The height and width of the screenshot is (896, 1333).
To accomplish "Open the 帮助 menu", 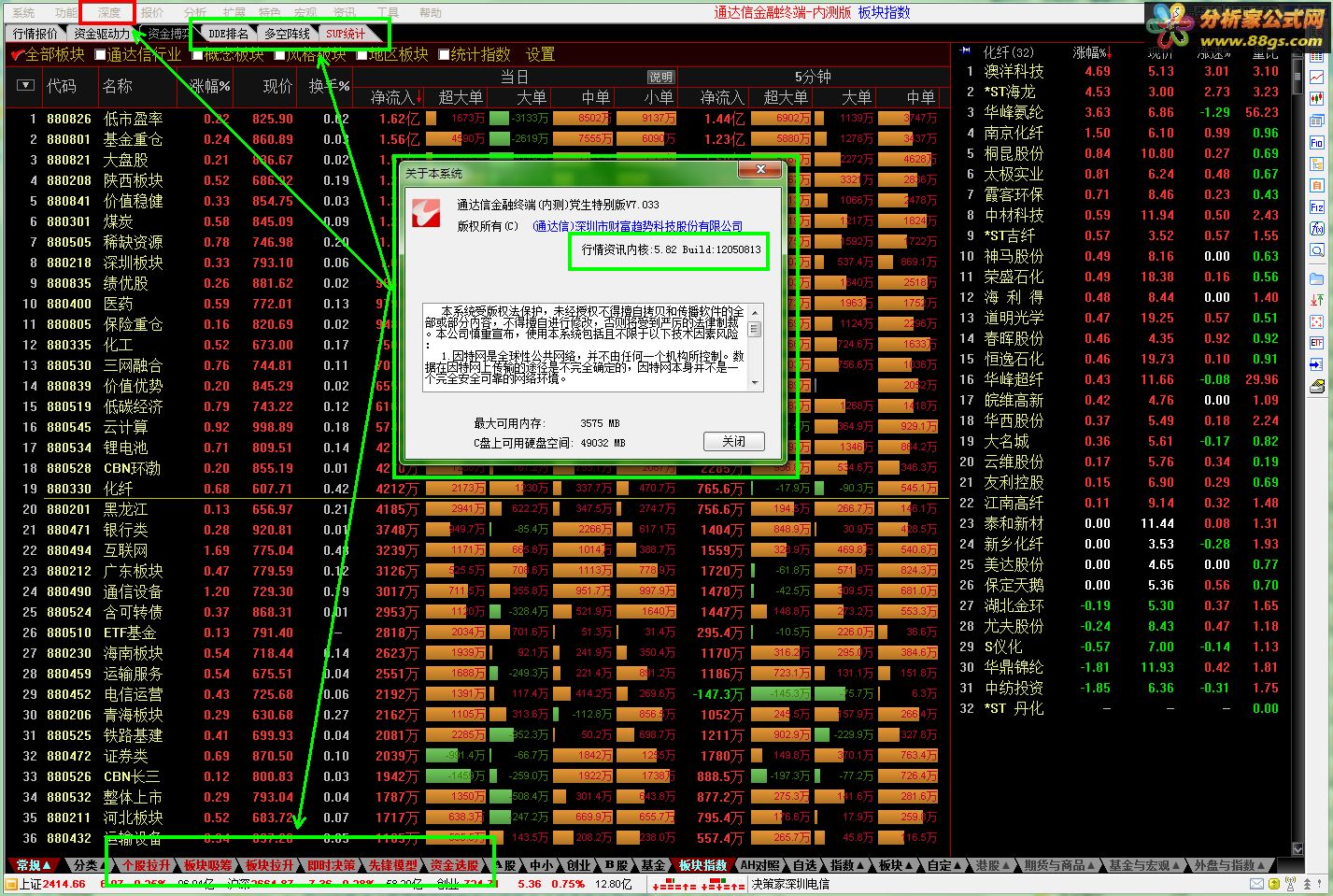I will tap(430, 13).
